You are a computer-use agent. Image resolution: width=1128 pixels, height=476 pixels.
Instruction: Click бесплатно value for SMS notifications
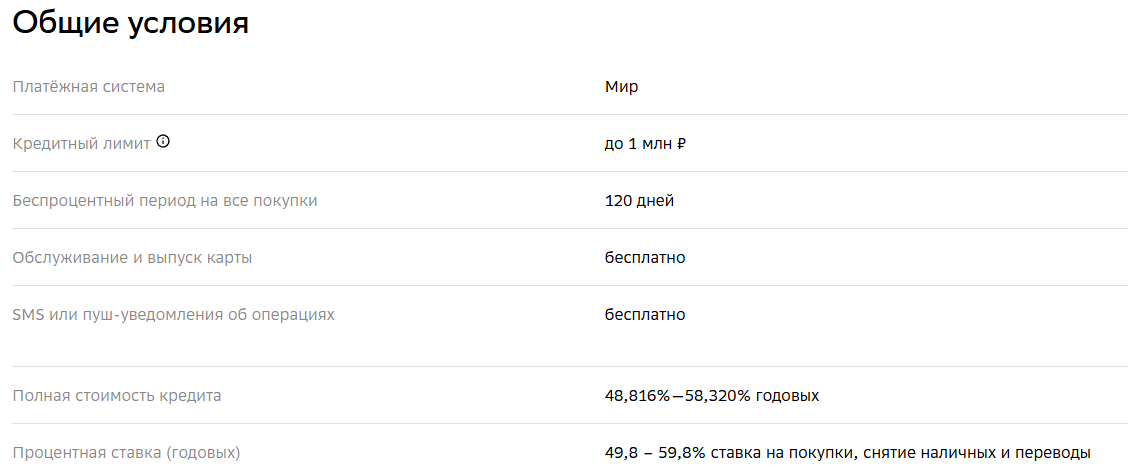pos(645,315)
